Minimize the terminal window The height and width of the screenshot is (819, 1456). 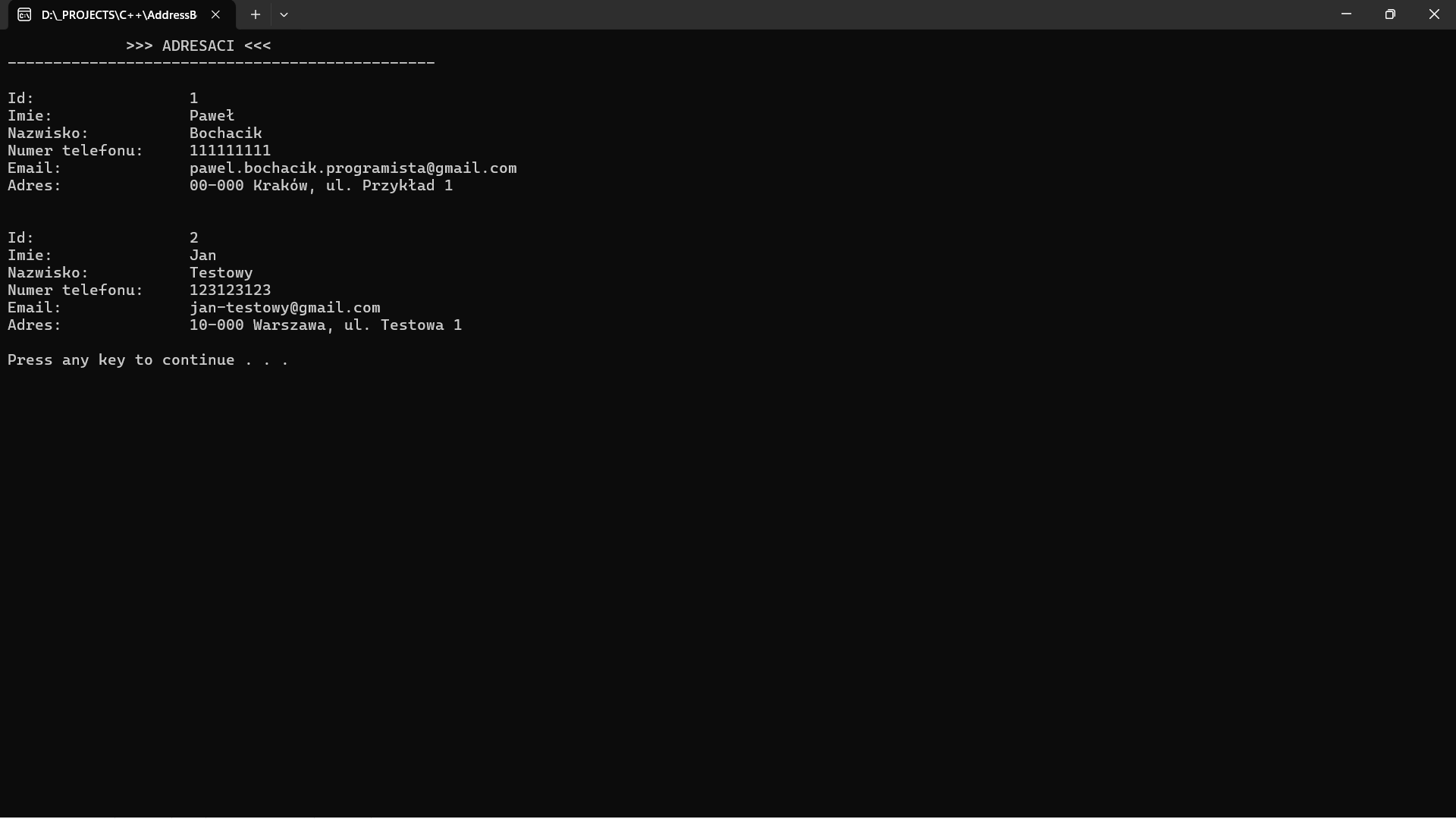1346,14
